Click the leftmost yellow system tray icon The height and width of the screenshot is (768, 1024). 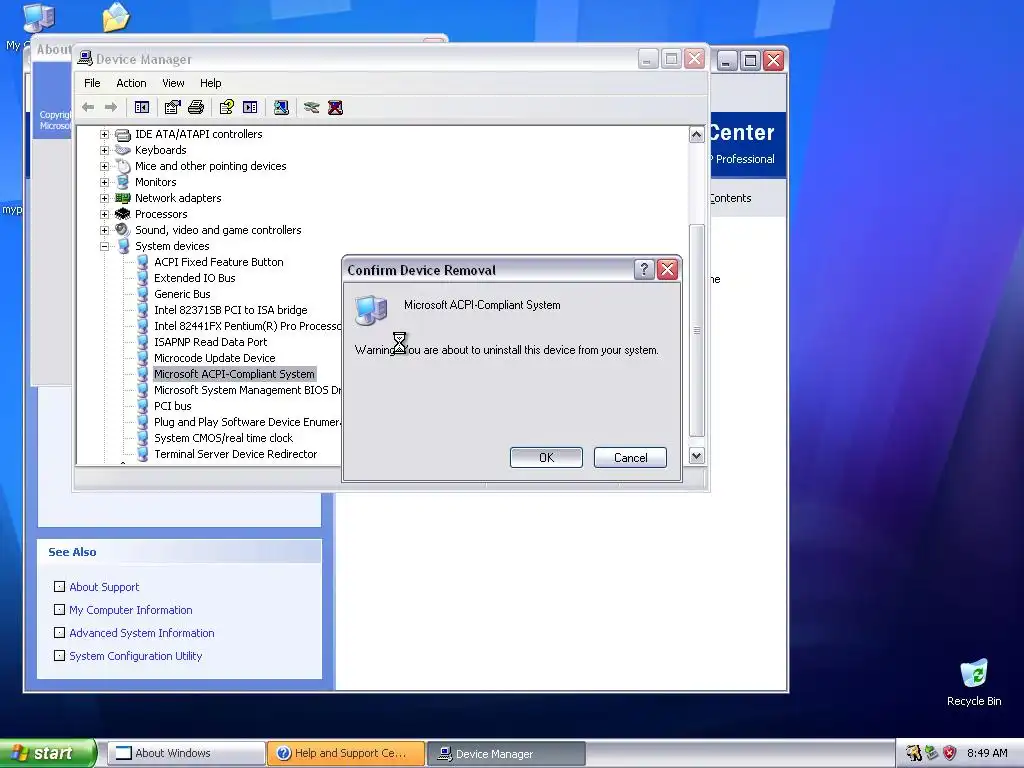coord(914,753)
